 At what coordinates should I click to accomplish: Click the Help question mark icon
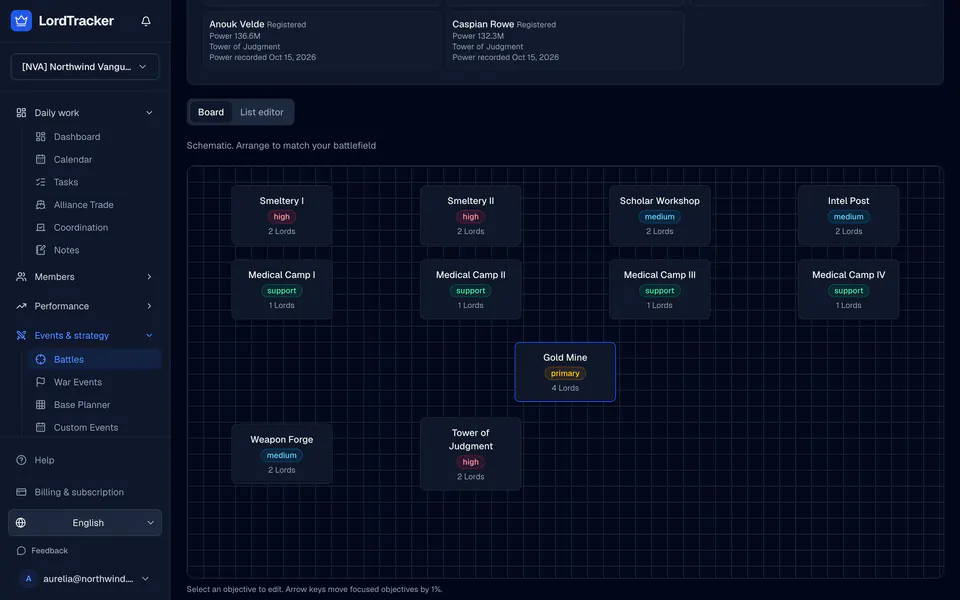coord(21,460)
